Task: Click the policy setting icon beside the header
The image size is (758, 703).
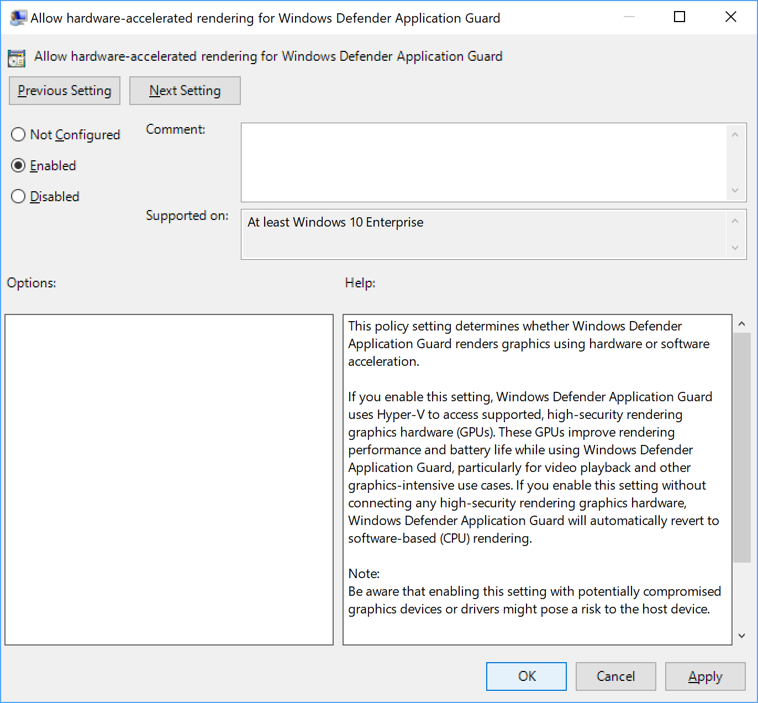Action: pyautogui.click(x=17, y=57)
